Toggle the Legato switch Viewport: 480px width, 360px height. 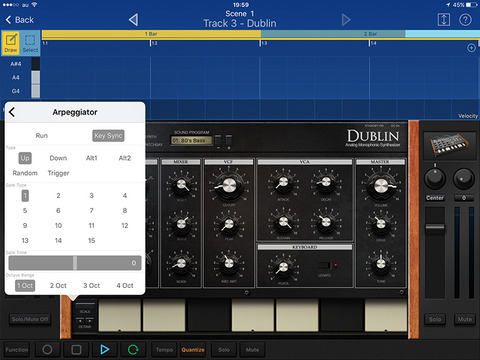pyautogui.click(x=325, y=266)
